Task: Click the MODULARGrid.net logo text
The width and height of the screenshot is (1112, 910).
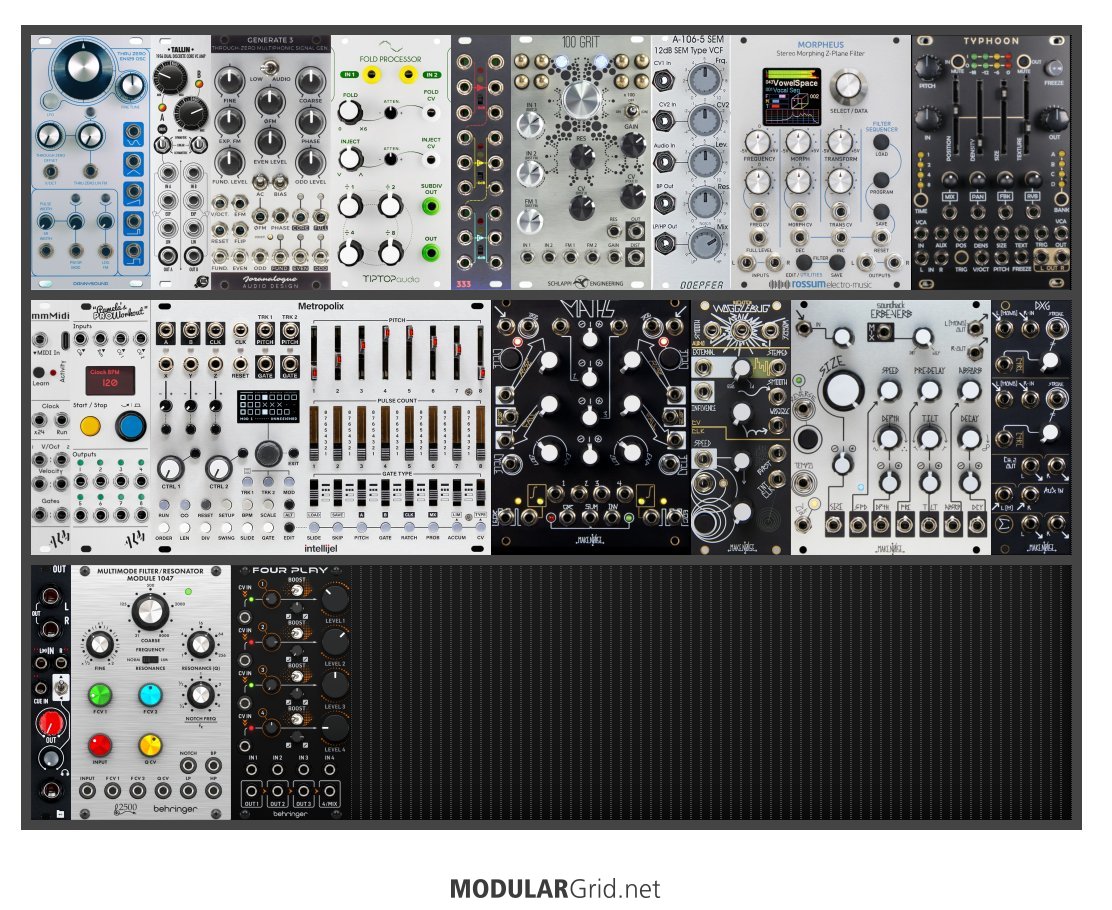Action: click(x=555, y=889)
